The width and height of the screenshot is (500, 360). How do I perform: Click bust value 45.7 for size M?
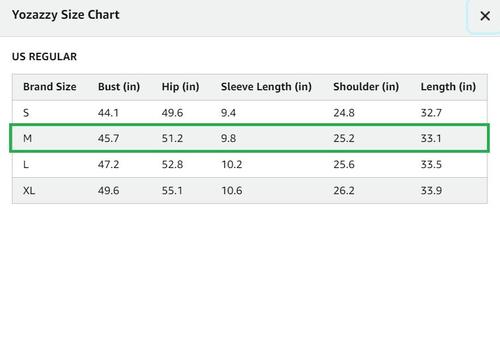pos(108,138)
